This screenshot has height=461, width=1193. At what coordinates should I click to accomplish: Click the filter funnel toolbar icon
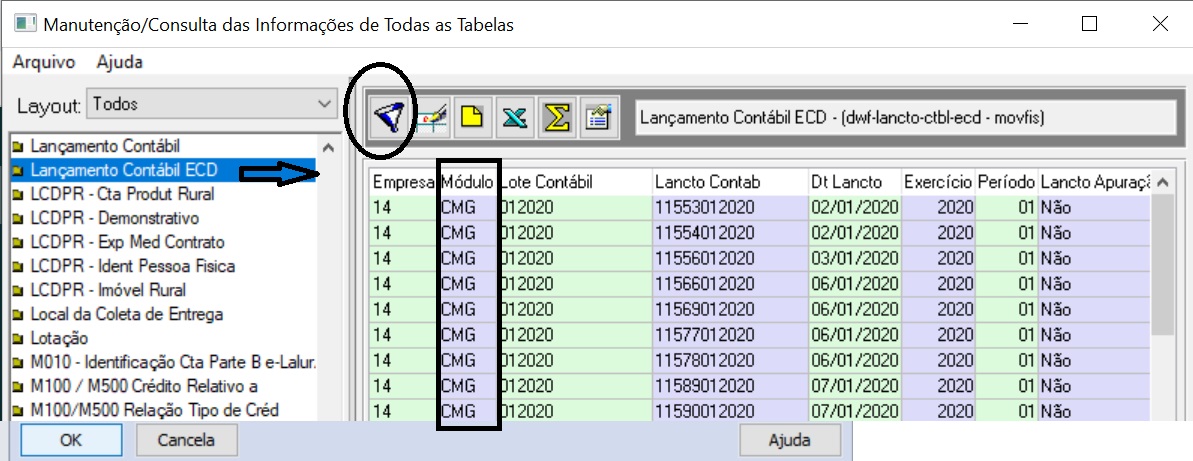(391, 119)
